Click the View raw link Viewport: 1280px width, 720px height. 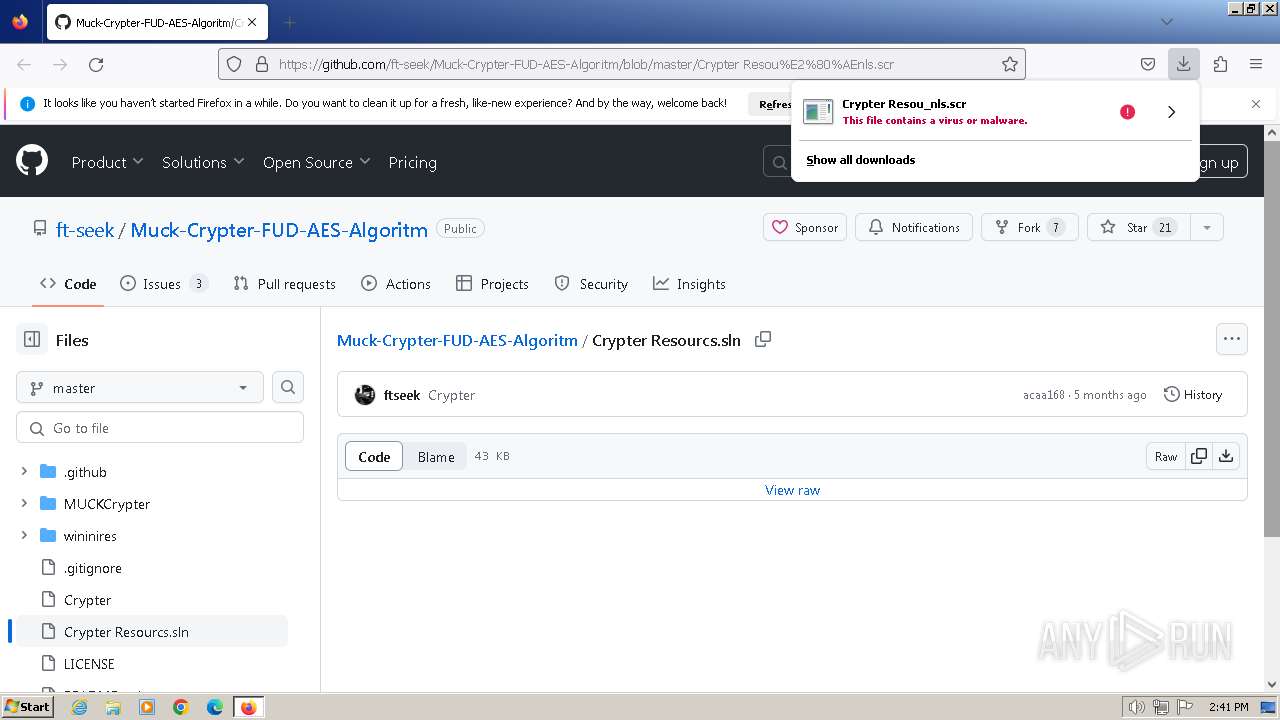click(x=792, y=490)
